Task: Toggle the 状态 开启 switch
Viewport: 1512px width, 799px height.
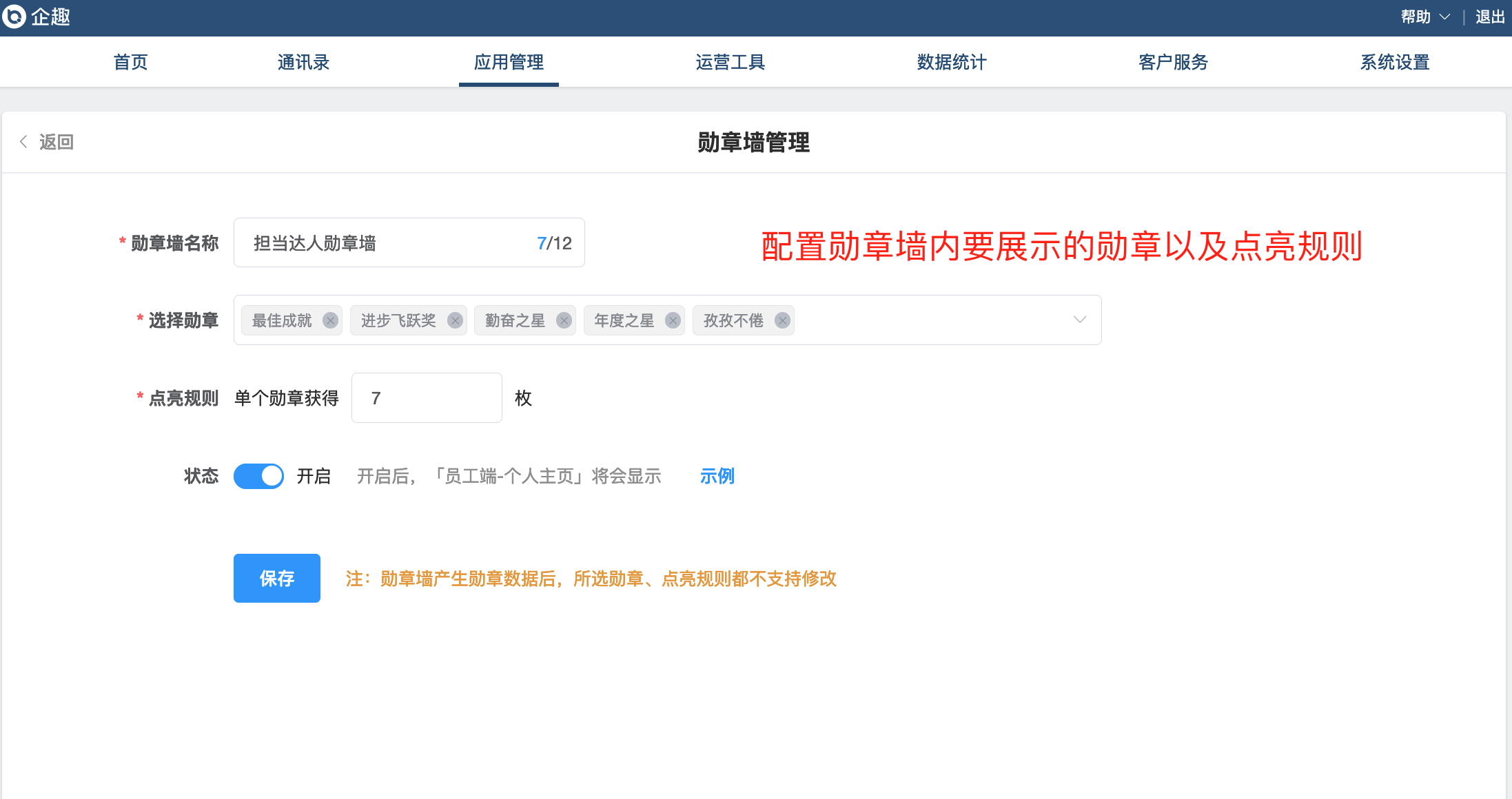Action: pos(258,476)
